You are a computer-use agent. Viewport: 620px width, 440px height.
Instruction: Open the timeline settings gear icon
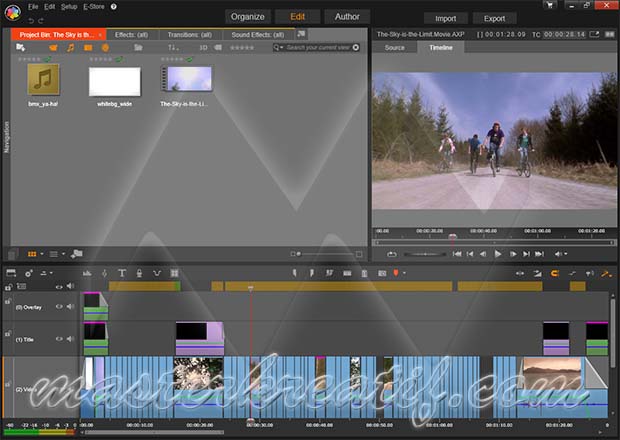pyautogui.click(x=29, y=273)
